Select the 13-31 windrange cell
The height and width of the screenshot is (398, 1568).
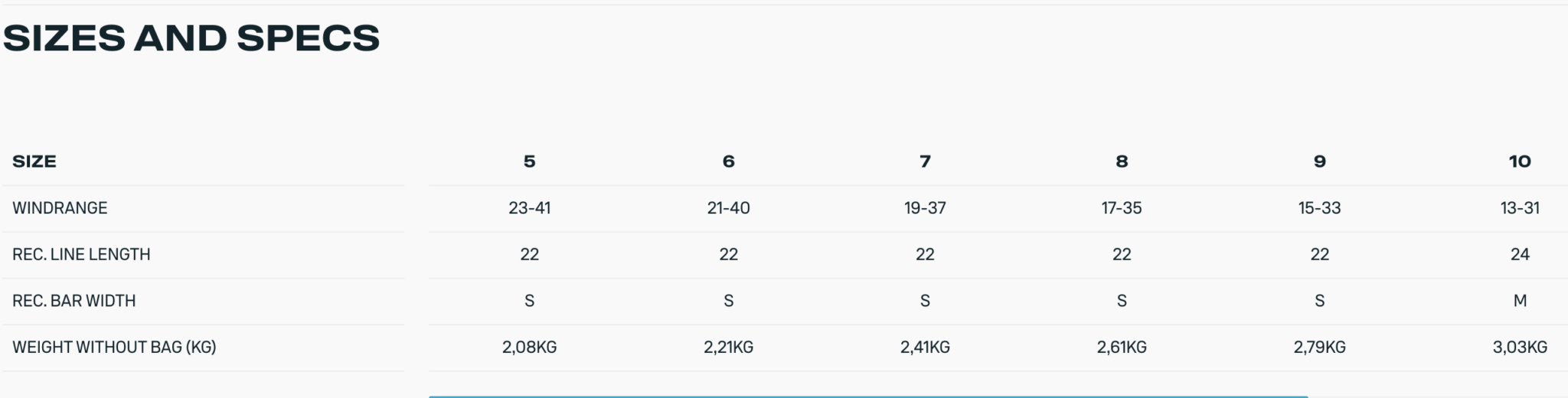[1520, 208]
